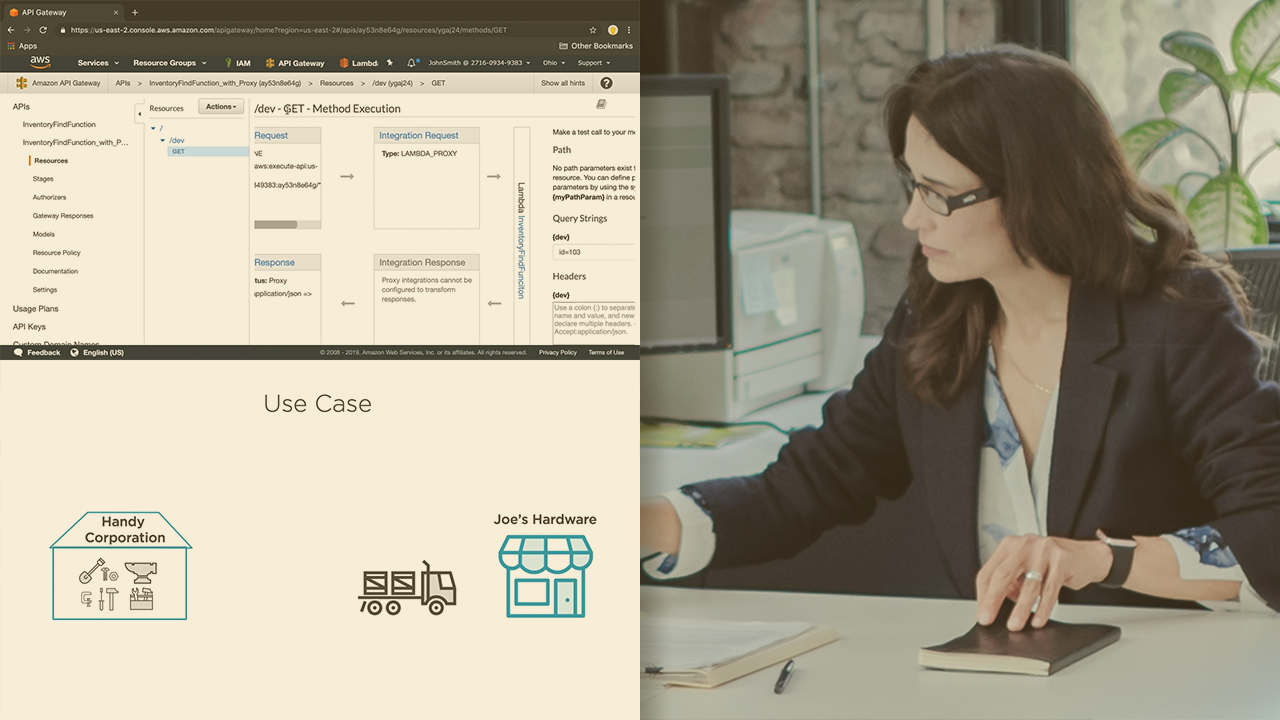Screen dimensions: 1280x720
Task: Expand the Services dropdown menu
Action: (x=97, y=63)
